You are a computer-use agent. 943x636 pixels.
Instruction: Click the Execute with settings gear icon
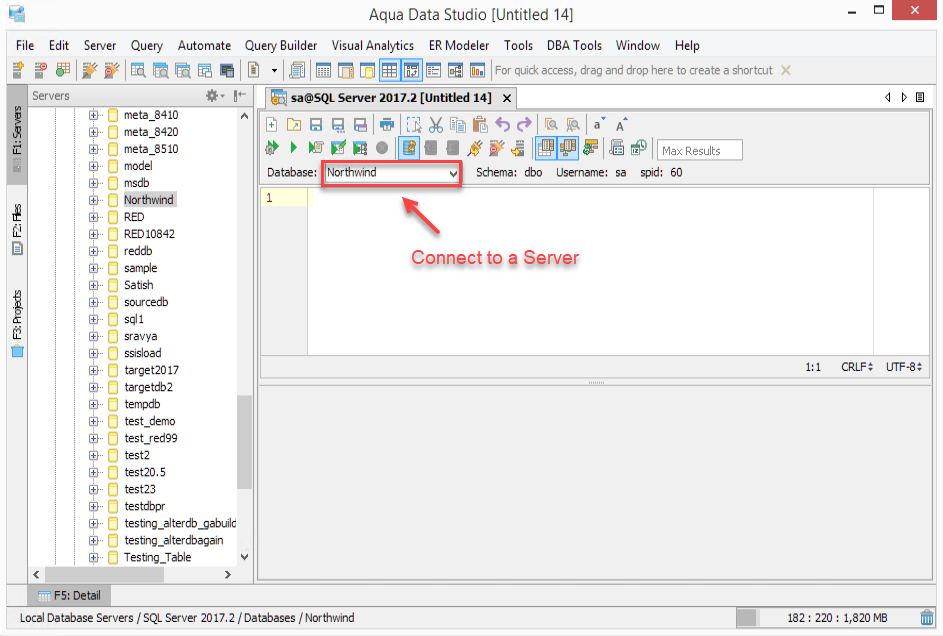click(272, 147)
